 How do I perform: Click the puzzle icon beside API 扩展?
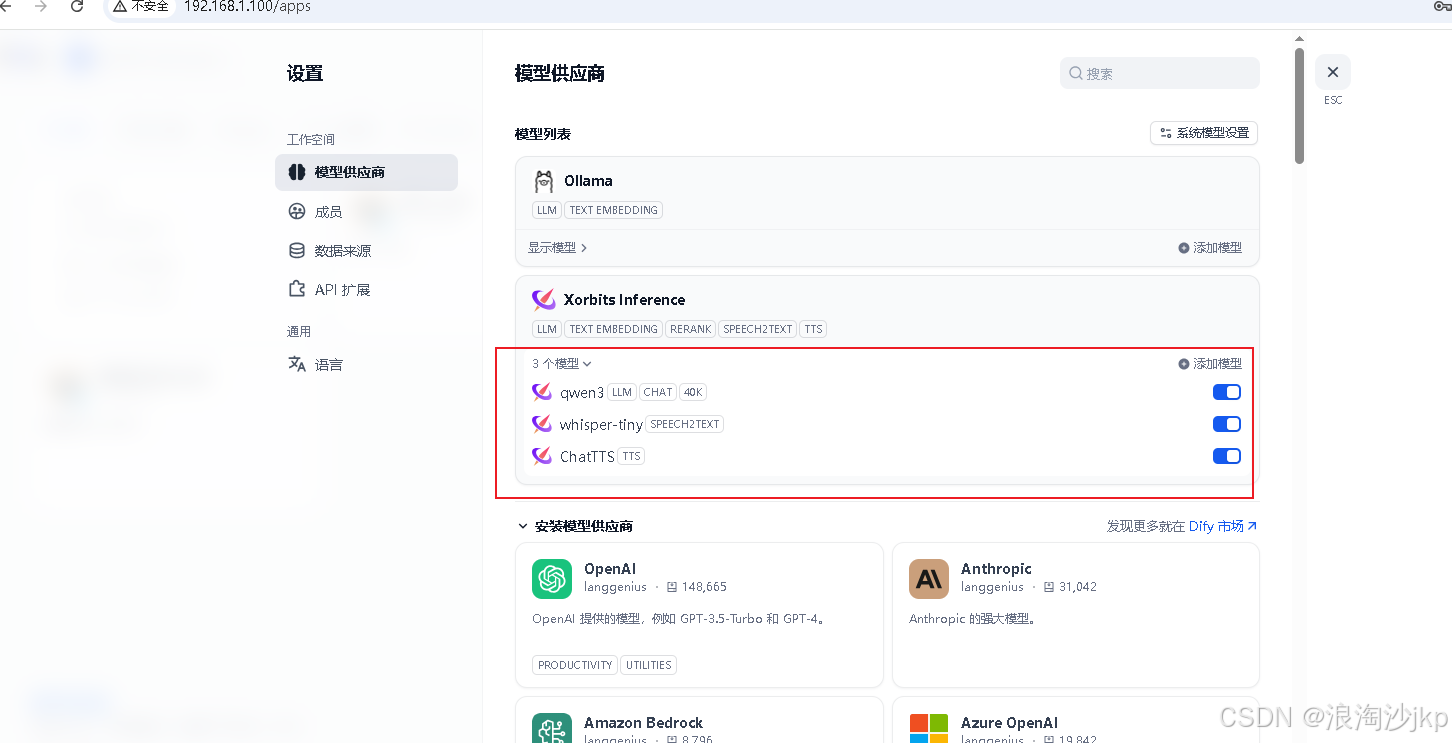(297, 289)
